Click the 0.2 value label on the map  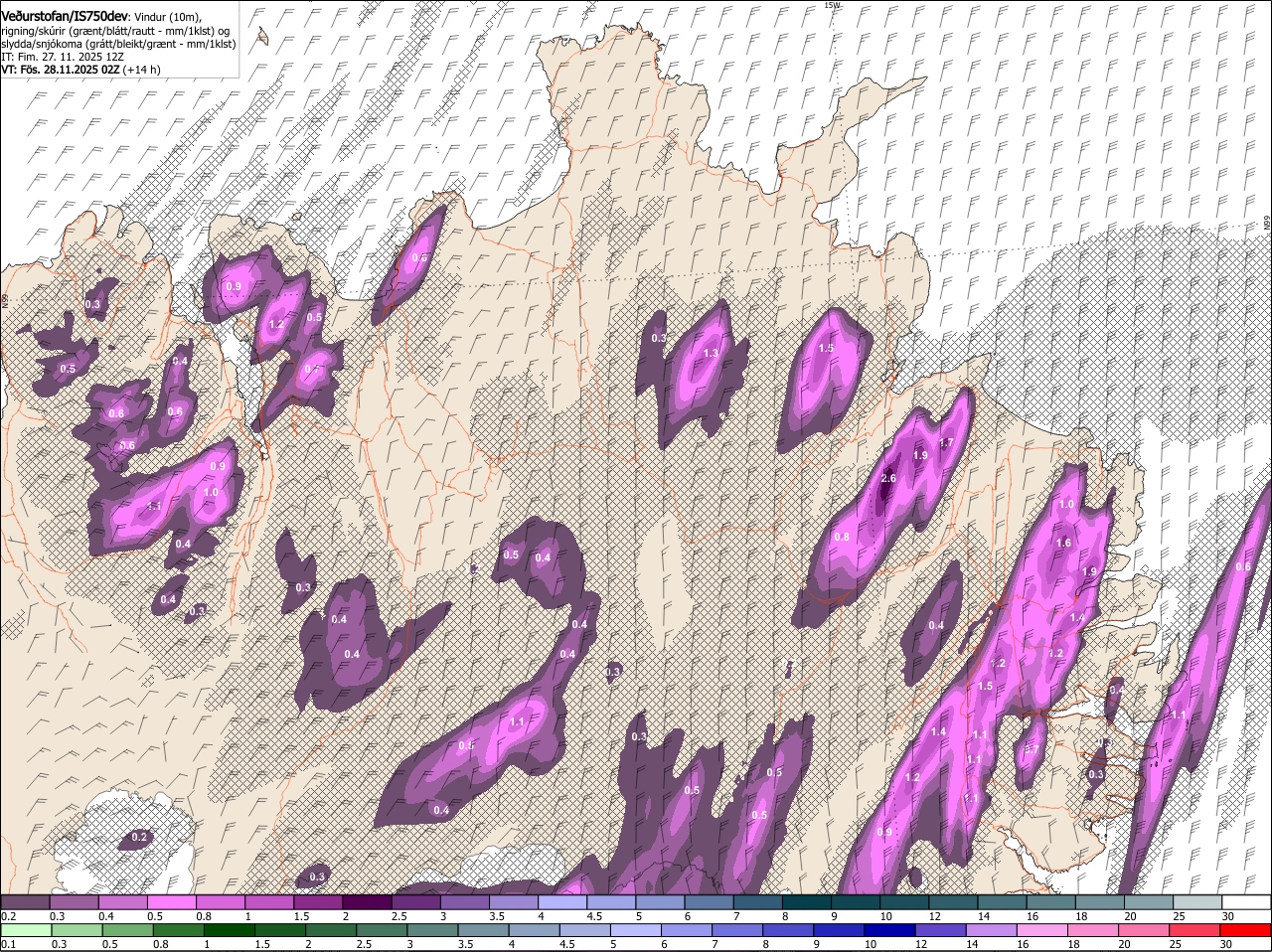coord(139,838)
